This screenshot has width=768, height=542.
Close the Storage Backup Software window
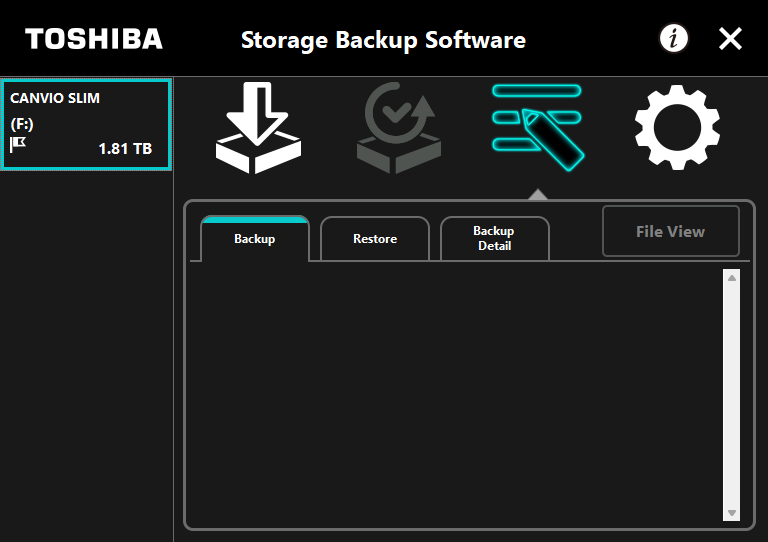(730, 39)
